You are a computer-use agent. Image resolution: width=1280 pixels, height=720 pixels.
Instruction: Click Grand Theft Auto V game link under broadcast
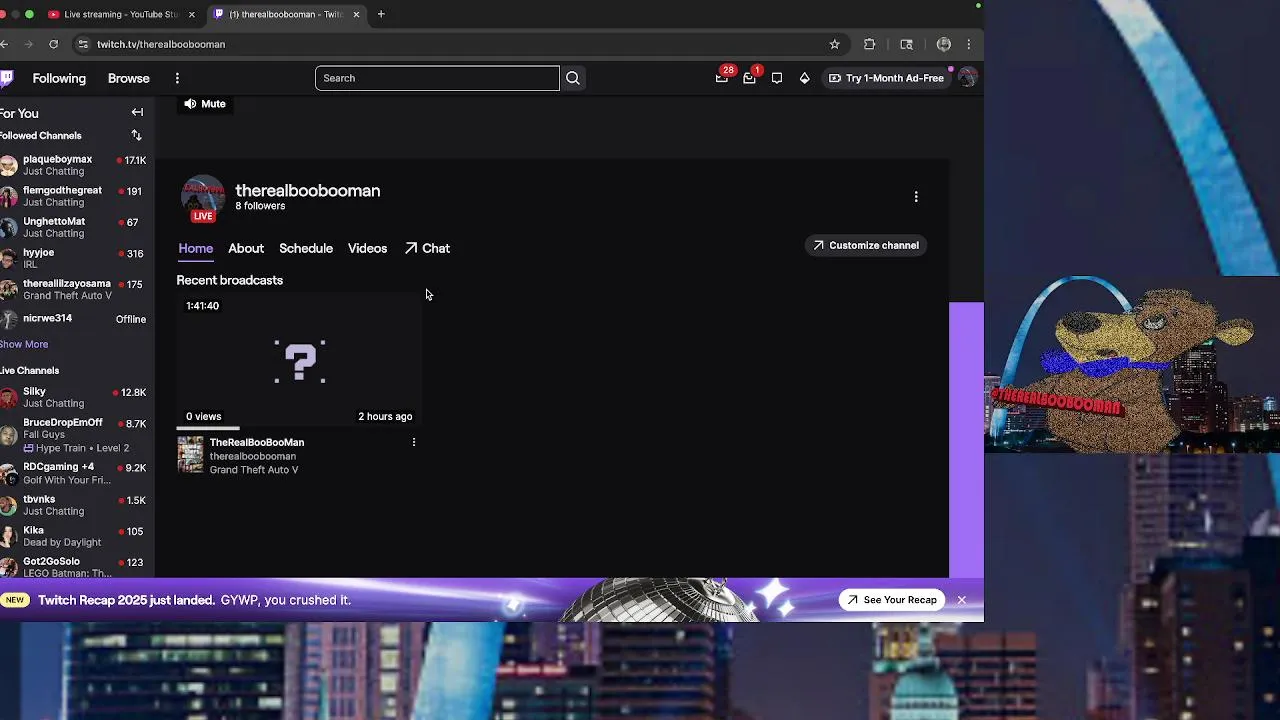[x=254, y=470]
